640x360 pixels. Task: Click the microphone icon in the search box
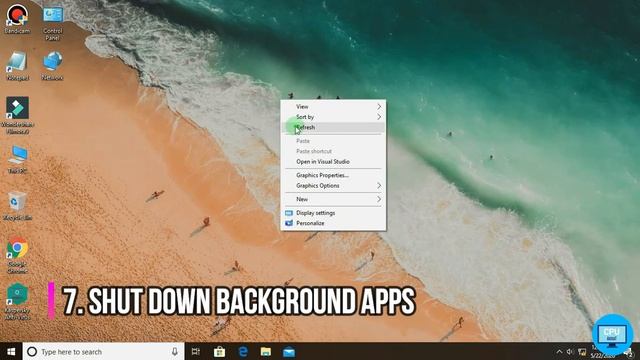pyautogui.click(x=175, y=351)
